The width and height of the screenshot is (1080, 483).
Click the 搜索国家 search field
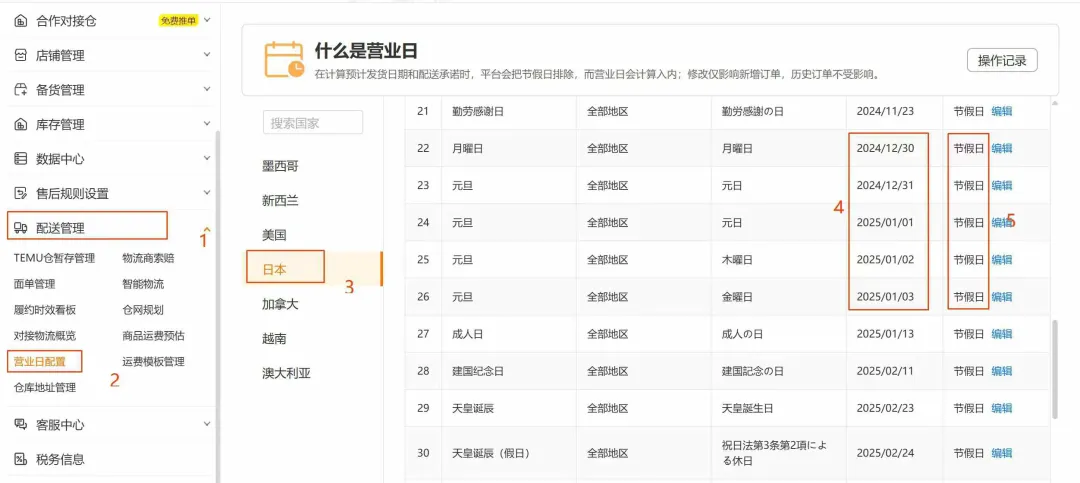[x=313, y=123]
